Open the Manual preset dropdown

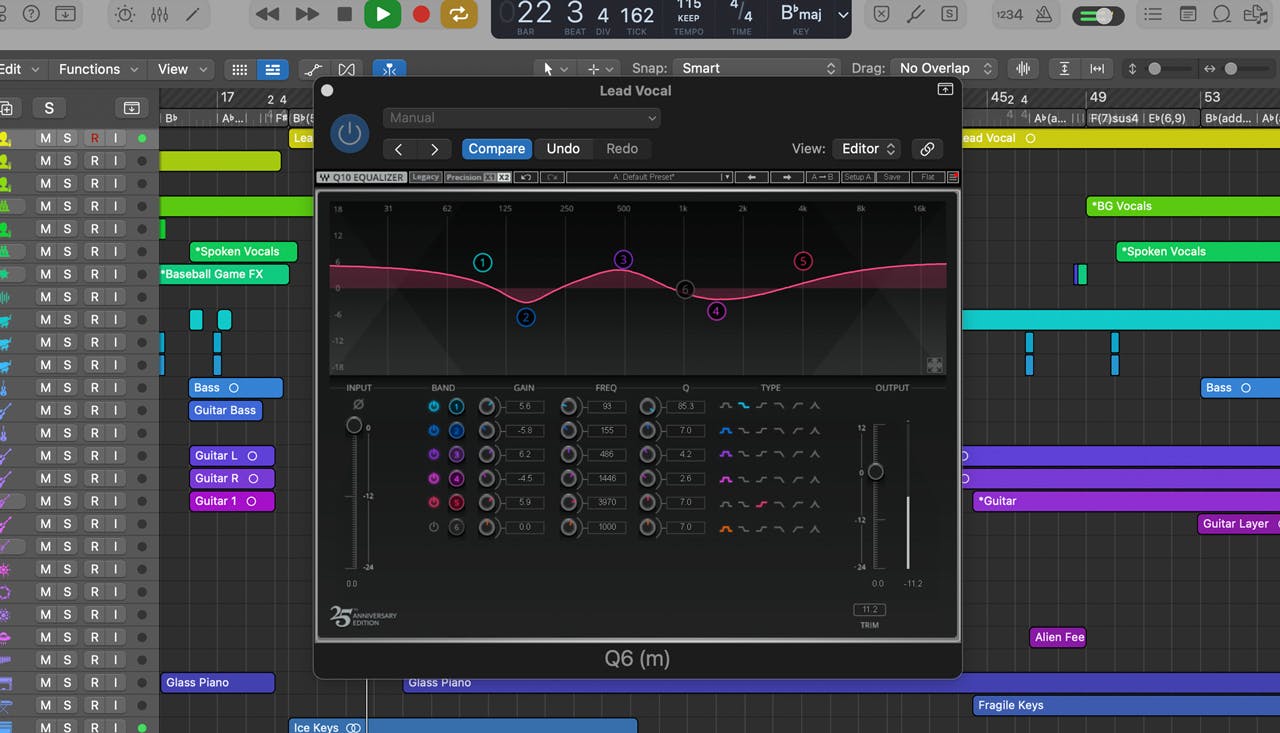521,118
